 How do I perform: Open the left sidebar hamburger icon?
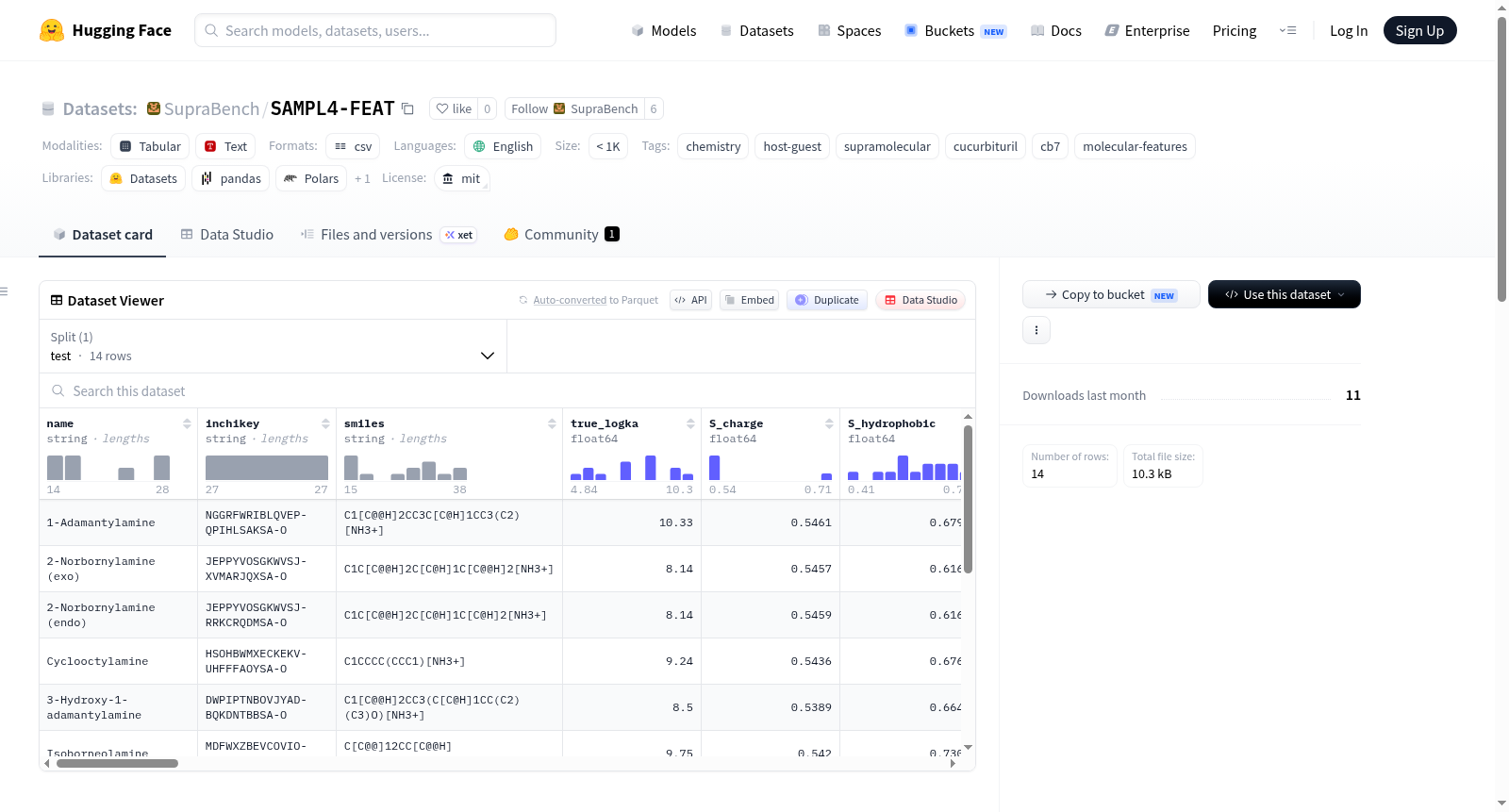[5, 291]
